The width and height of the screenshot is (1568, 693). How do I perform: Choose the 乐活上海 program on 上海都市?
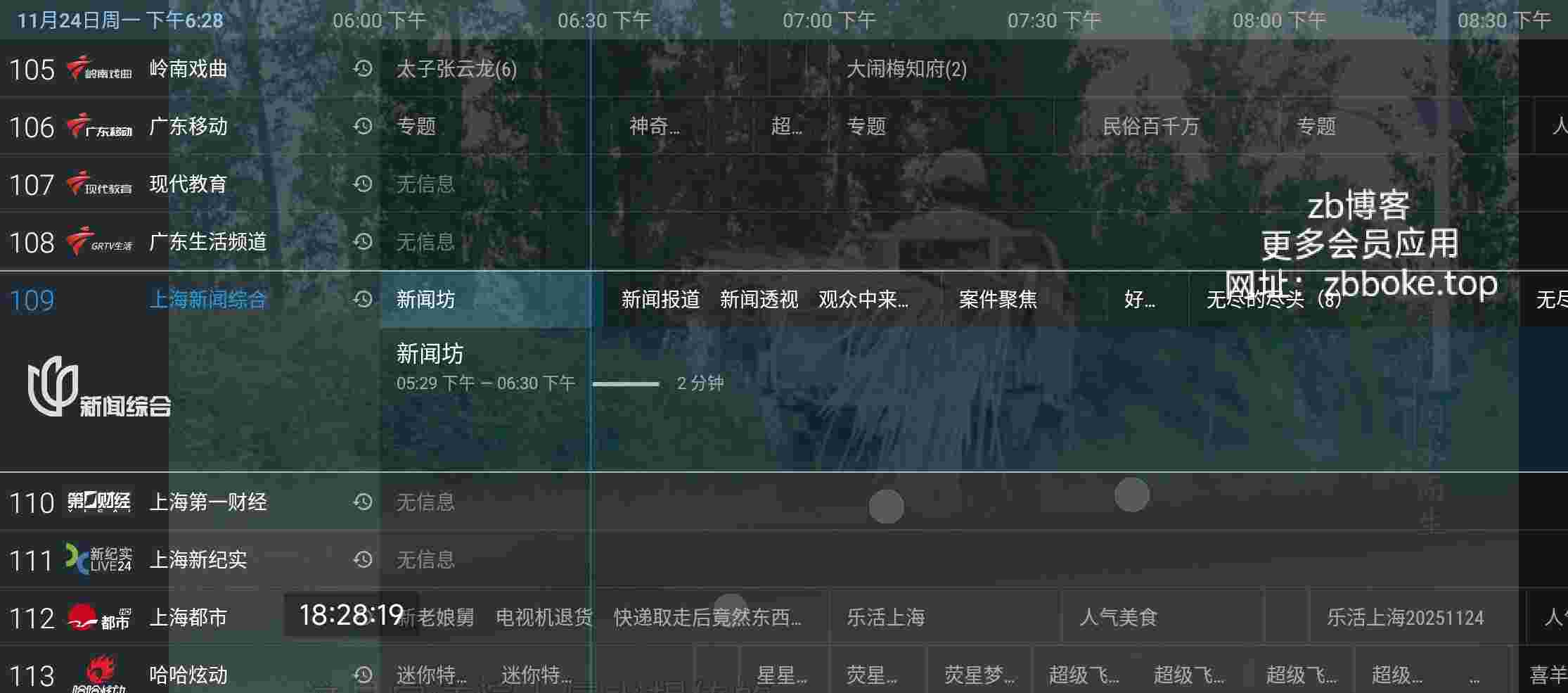point(885,618)
